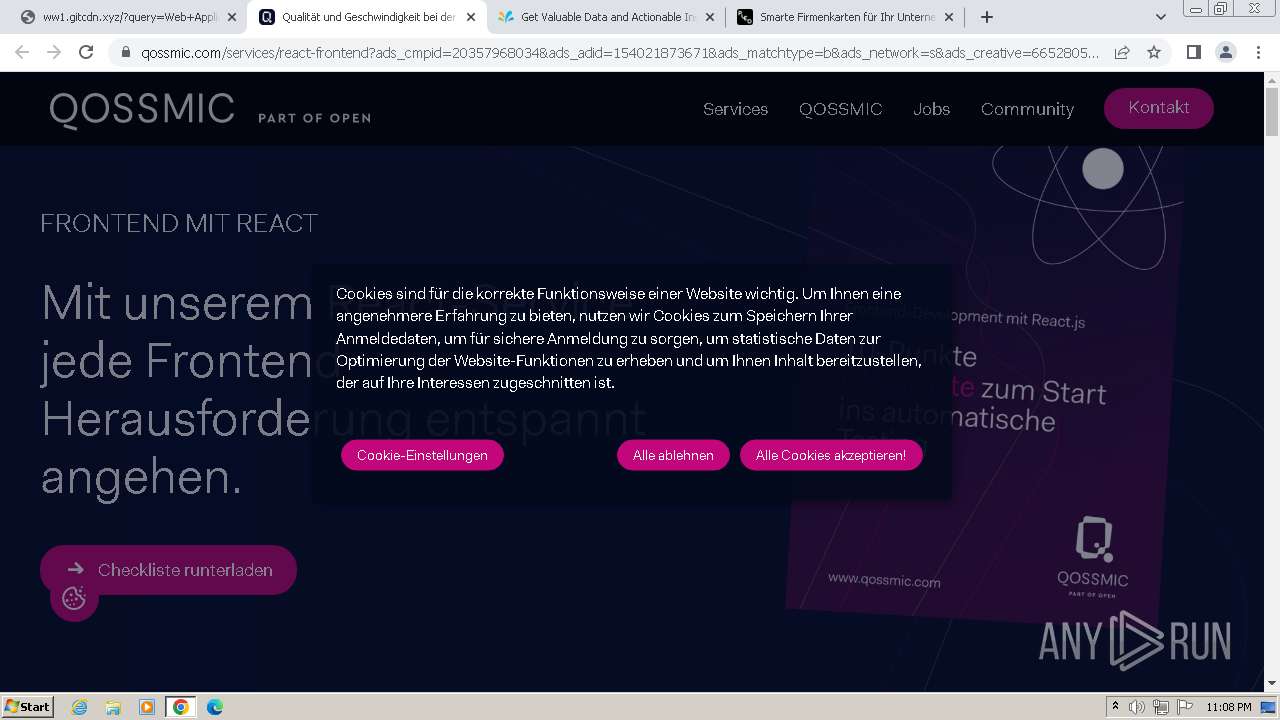The width and height of the screenshot is (1280, 720).
Task: Open Microsoft Edge from taskbar
Action: click(215, 707)
